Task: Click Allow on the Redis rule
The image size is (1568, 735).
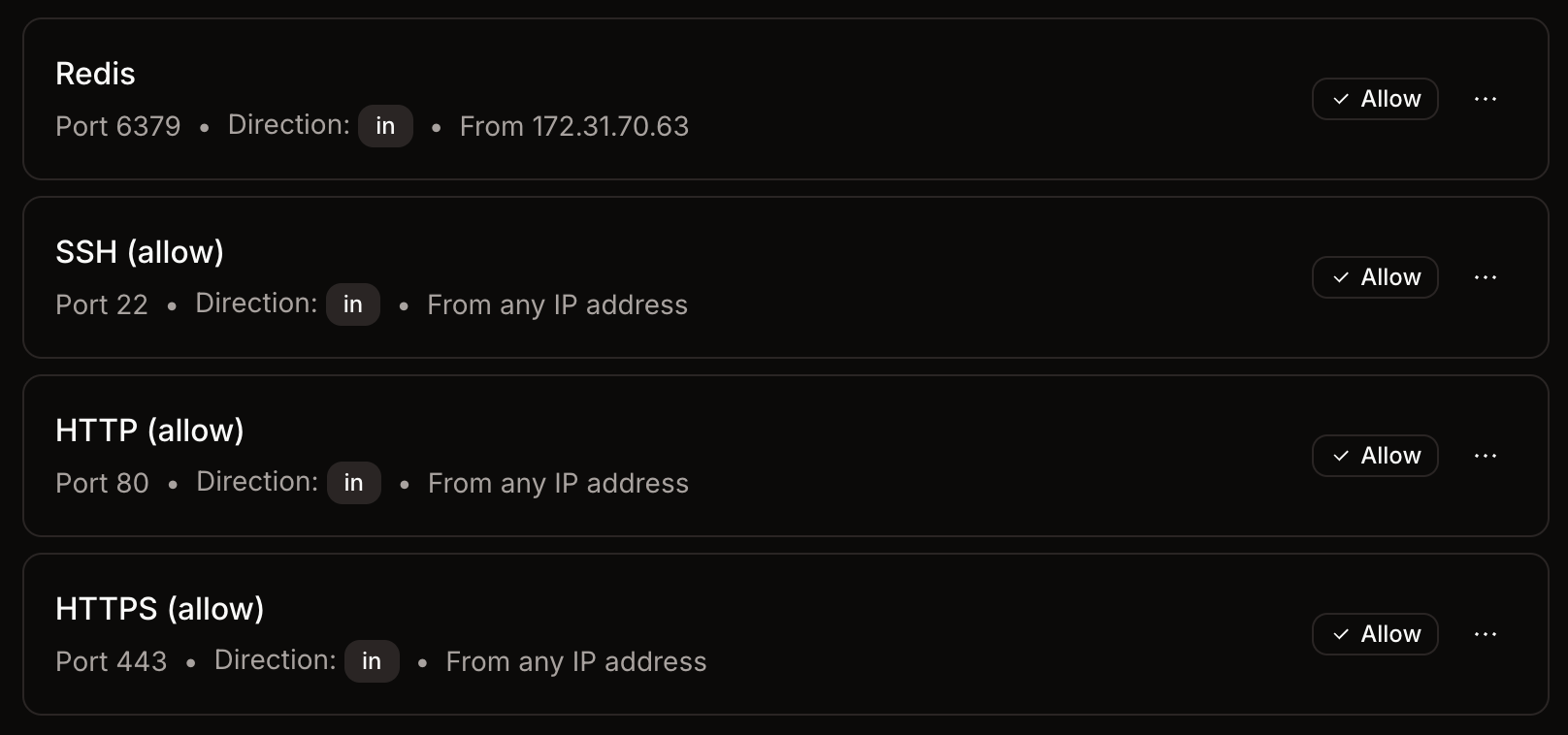Action: pos(1375,99)
